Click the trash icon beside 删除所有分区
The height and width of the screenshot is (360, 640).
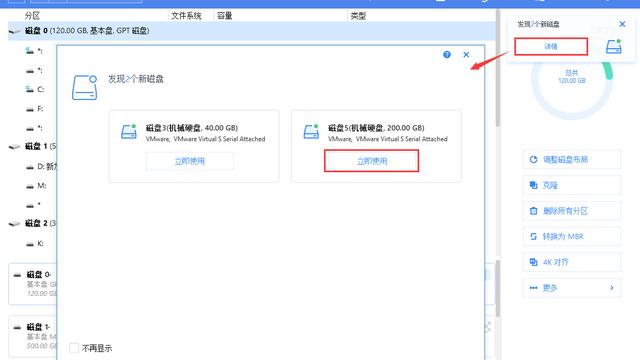point(533,211)
